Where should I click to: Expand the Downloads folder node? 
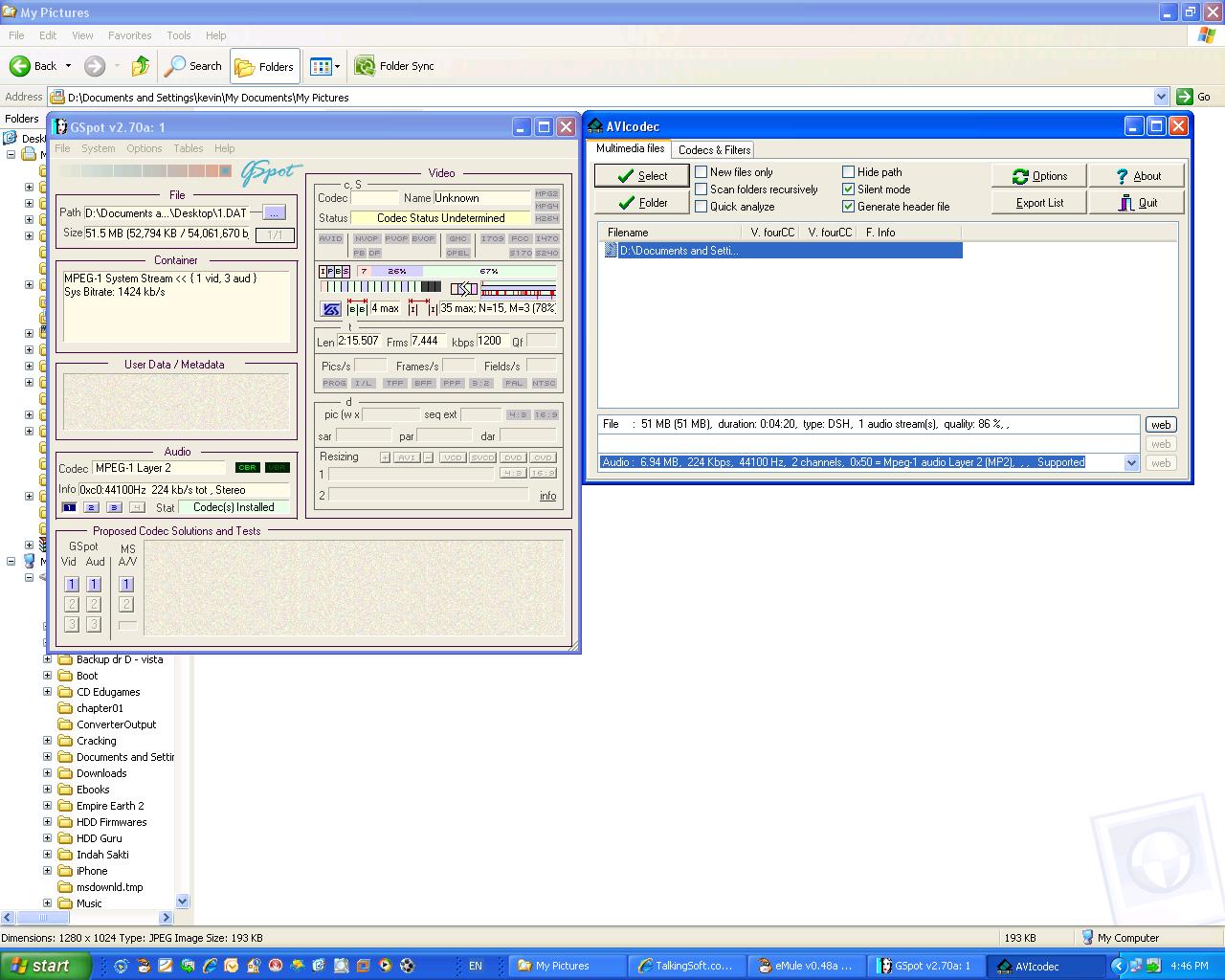pyautogui.click(x=48, y=773)
